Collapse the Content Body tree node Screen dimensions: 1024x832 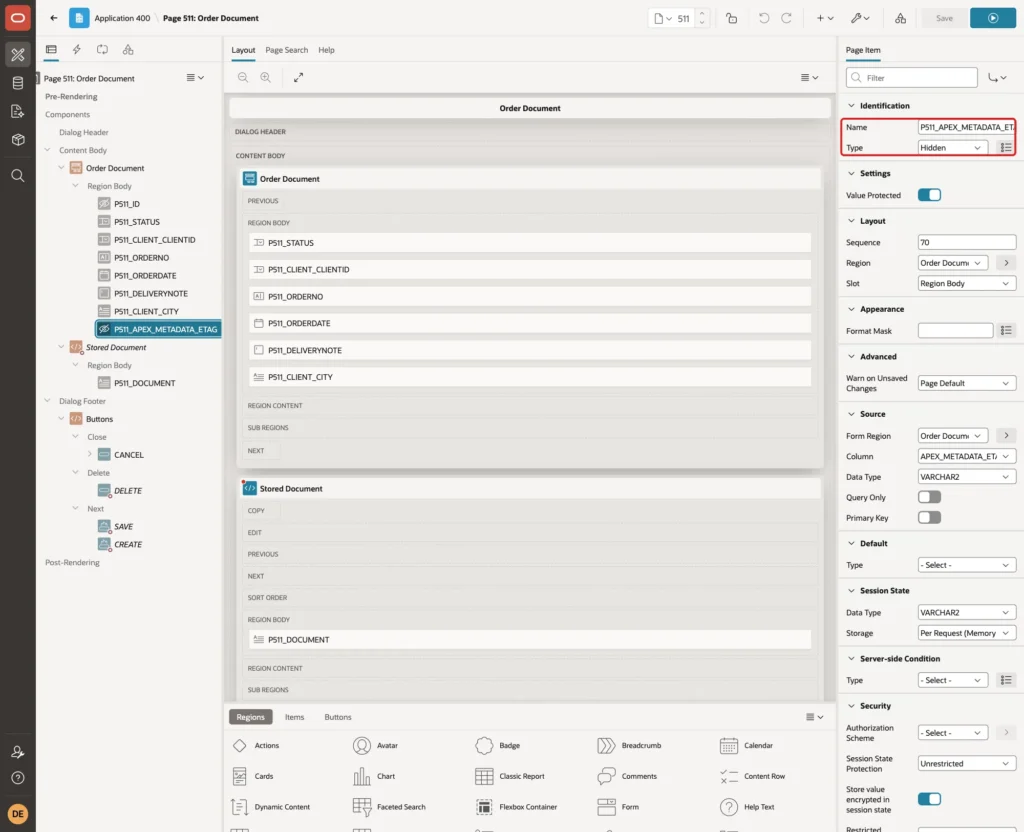click(48, 150)
